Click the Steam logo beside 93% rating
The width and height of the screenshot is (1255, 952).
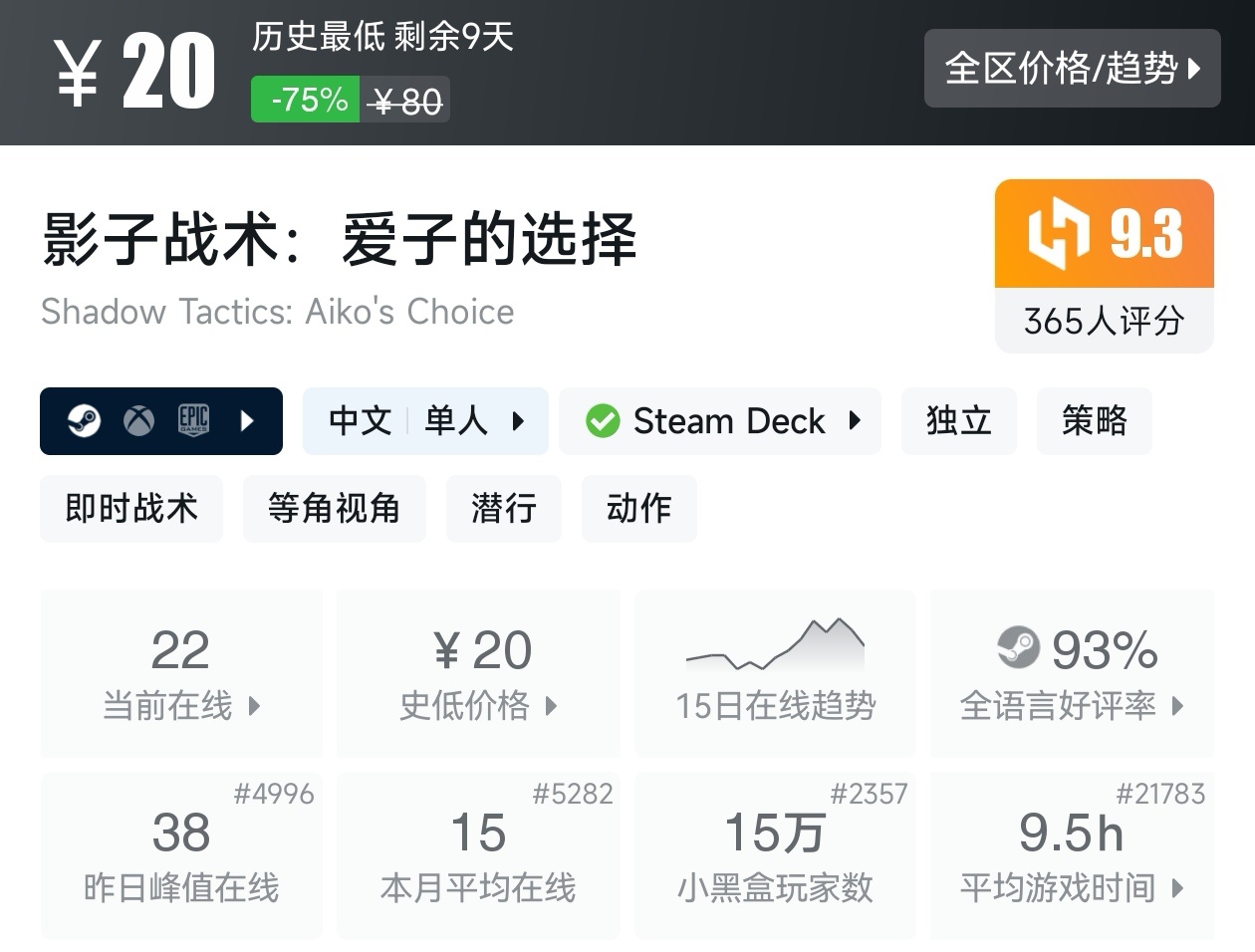tap(1018, 648)
